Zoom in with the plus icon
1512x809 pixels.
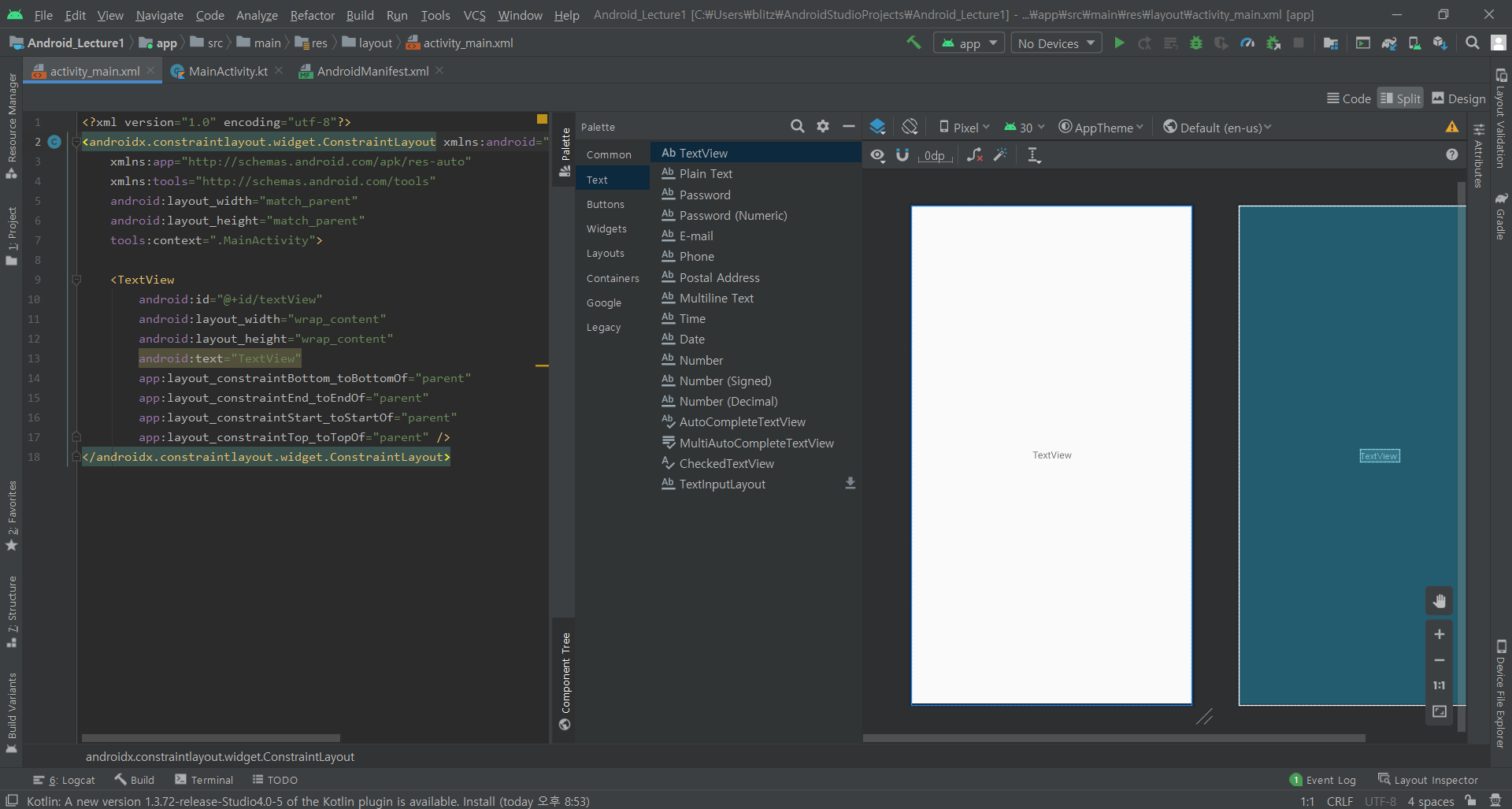[x=1440, y=634]
